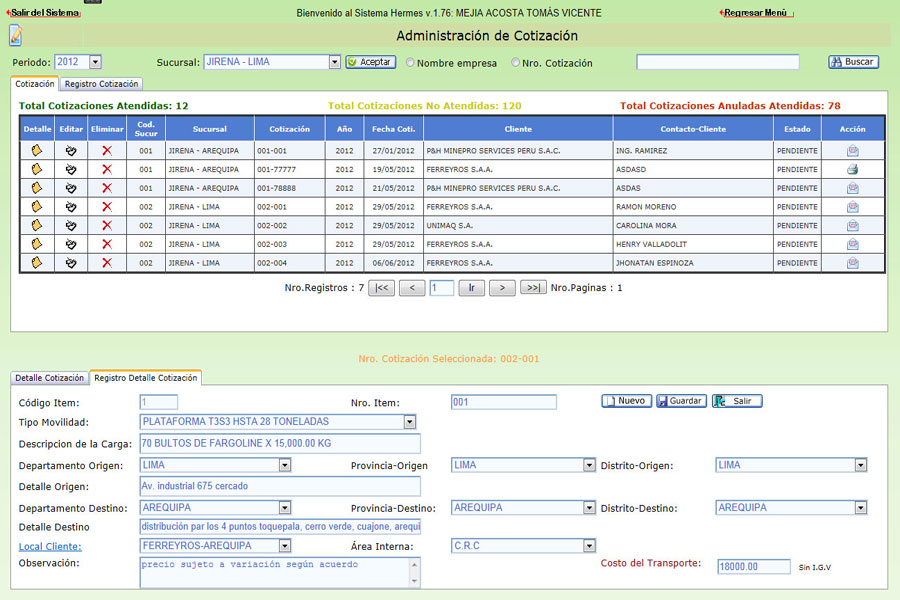Select the Nombre empresa radio button
The image size is (900, 600).
pos(410,62)
